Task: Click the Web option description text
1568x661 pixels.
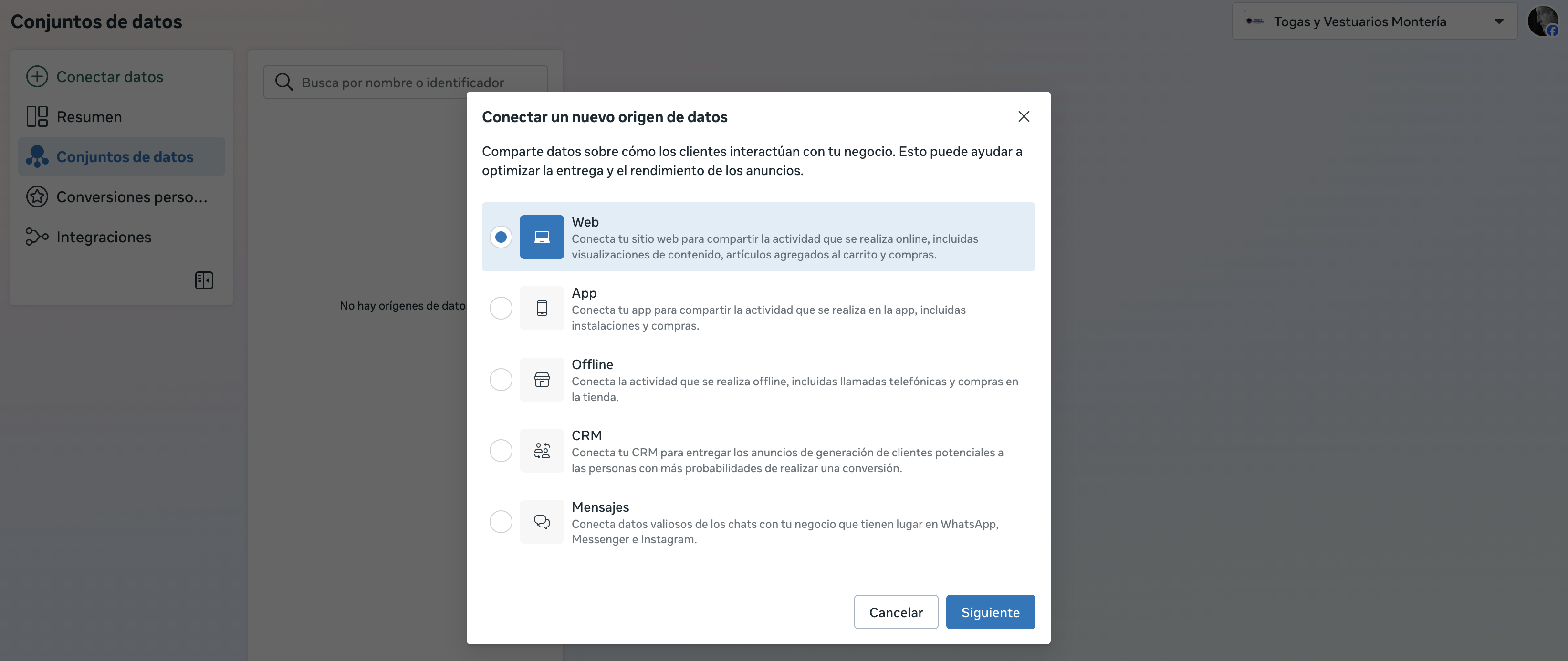Action: [775, 246]
